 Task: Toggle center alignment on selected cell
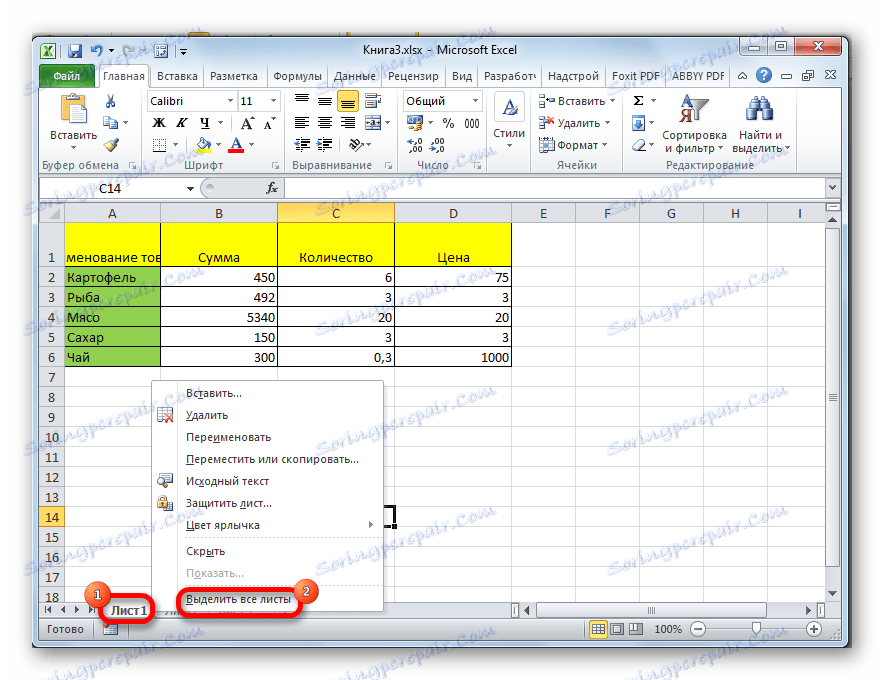(x=327, y=122)
